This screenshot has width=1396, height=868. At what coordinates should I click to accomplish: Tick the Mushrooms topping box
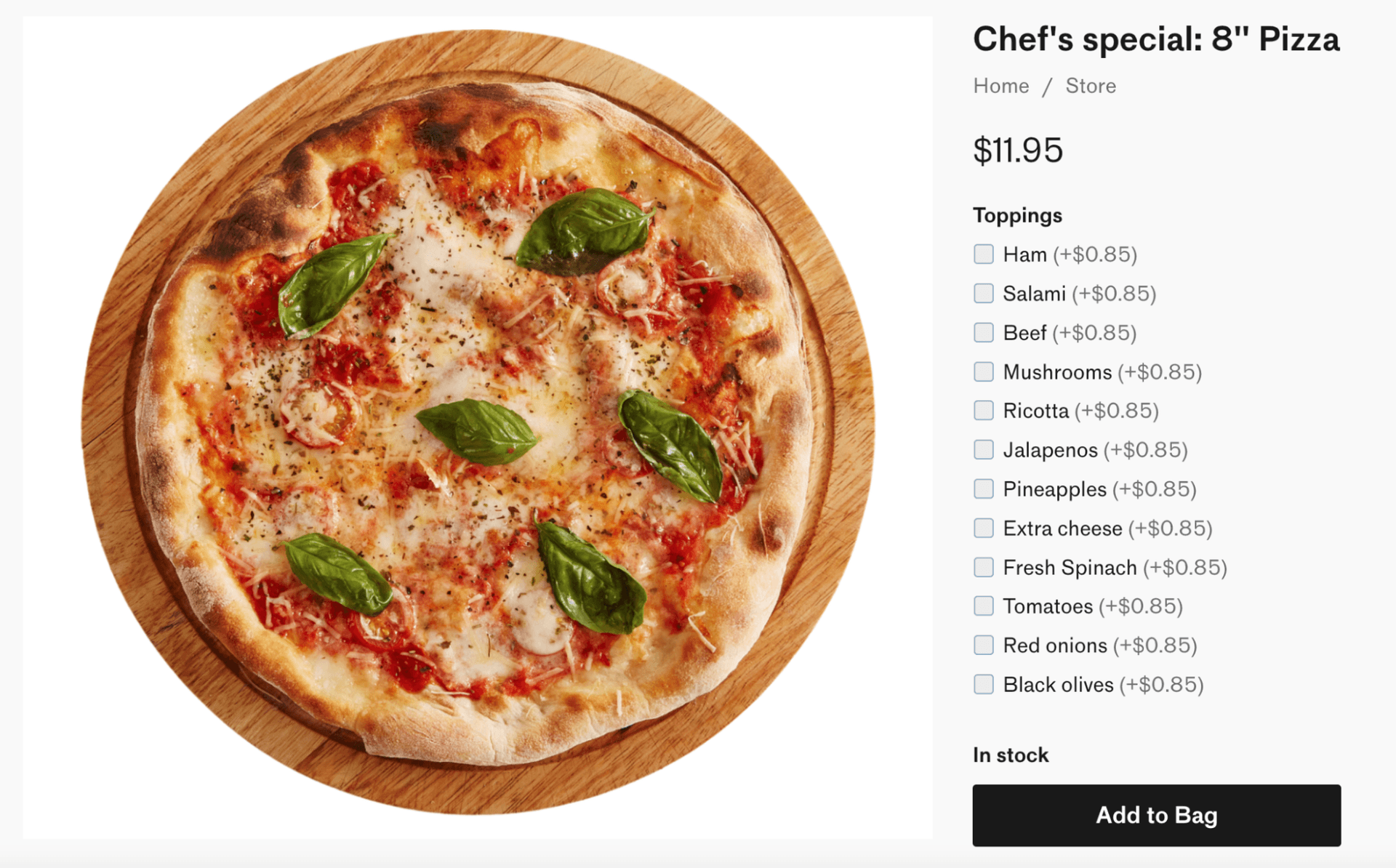[x=984, y=372]
